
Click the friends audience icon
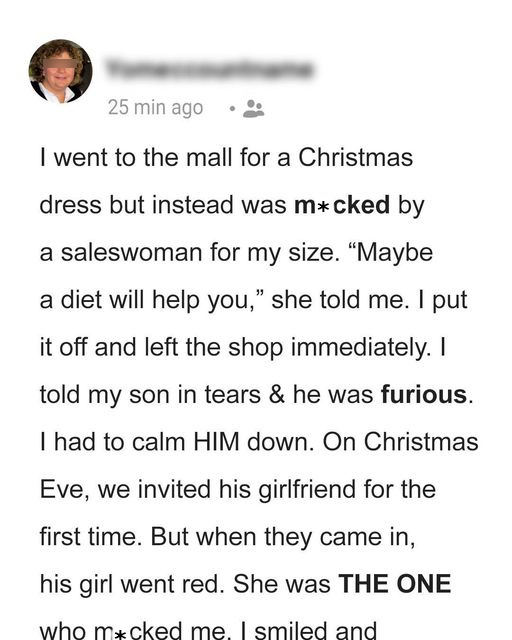coord(254,109)
